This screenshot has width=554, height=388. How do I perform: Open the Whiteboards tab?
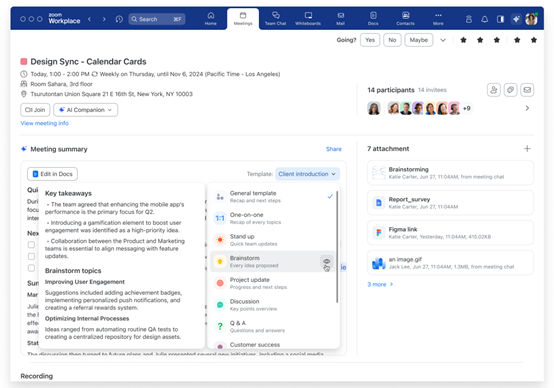pos(308,18)
